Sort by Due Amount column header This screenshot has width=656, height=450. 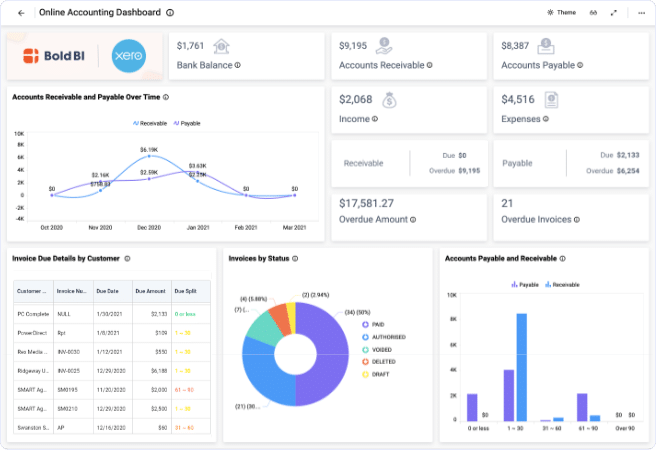[152, 291]
